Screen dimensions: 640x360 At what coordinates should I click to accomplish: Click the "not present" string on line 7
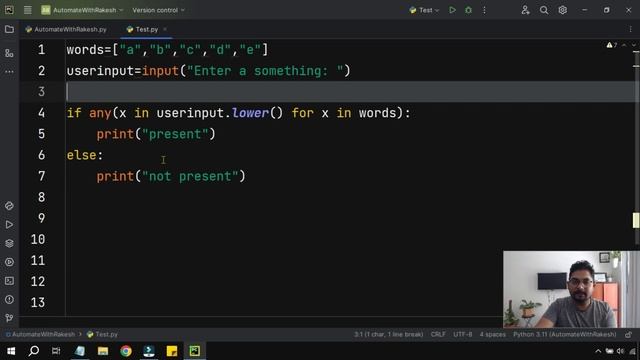click(190, 176)
